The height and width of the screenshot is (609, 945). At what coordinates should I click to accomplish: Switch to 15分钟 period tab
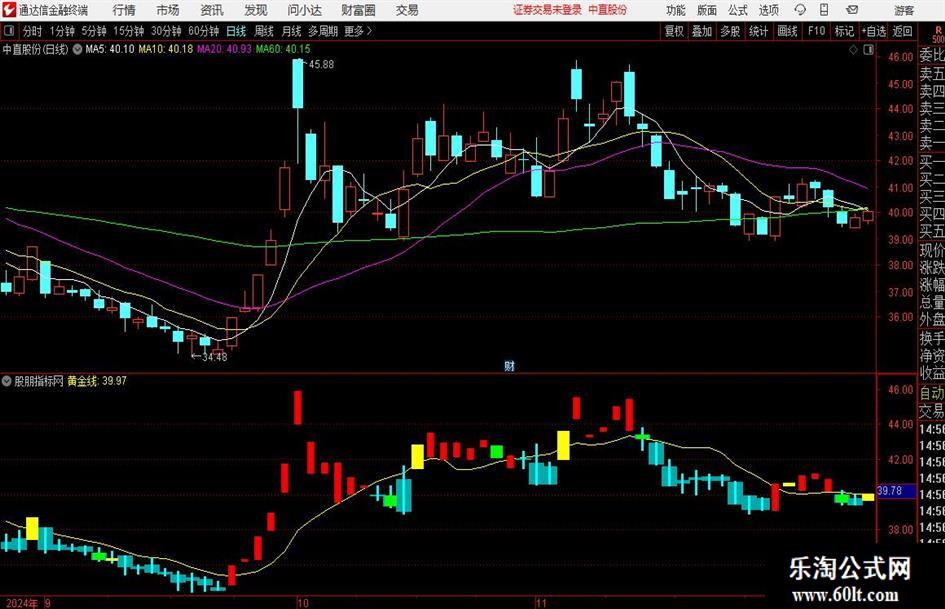128,31
